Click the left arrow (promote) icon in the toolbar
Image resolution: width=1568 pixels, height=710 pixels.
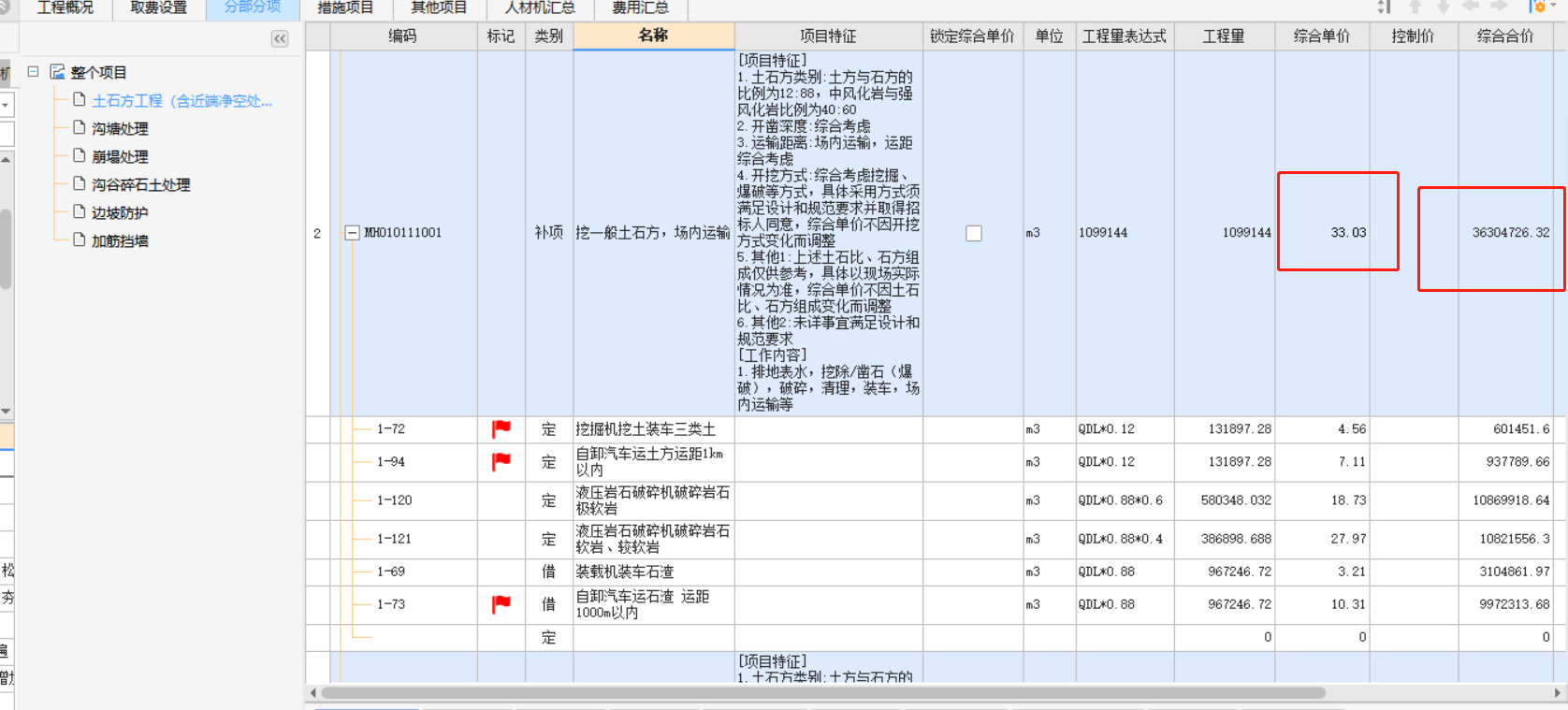(x=1472, y=7)
